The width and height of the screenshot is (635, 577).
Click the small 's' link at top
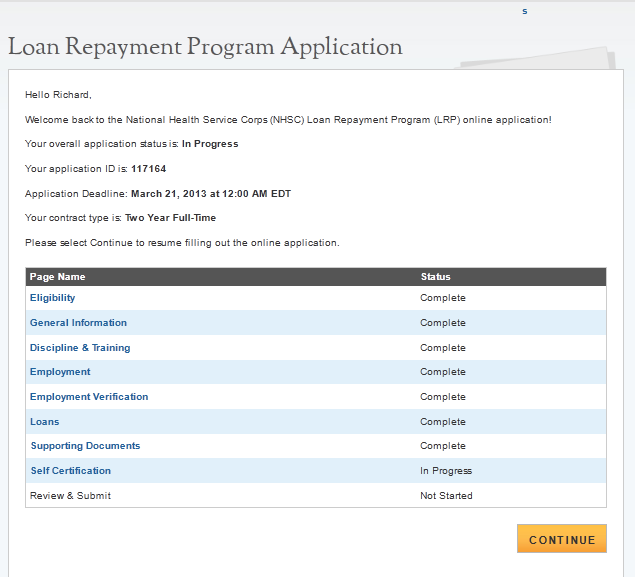pyautogui.click(x=524, y=11)
